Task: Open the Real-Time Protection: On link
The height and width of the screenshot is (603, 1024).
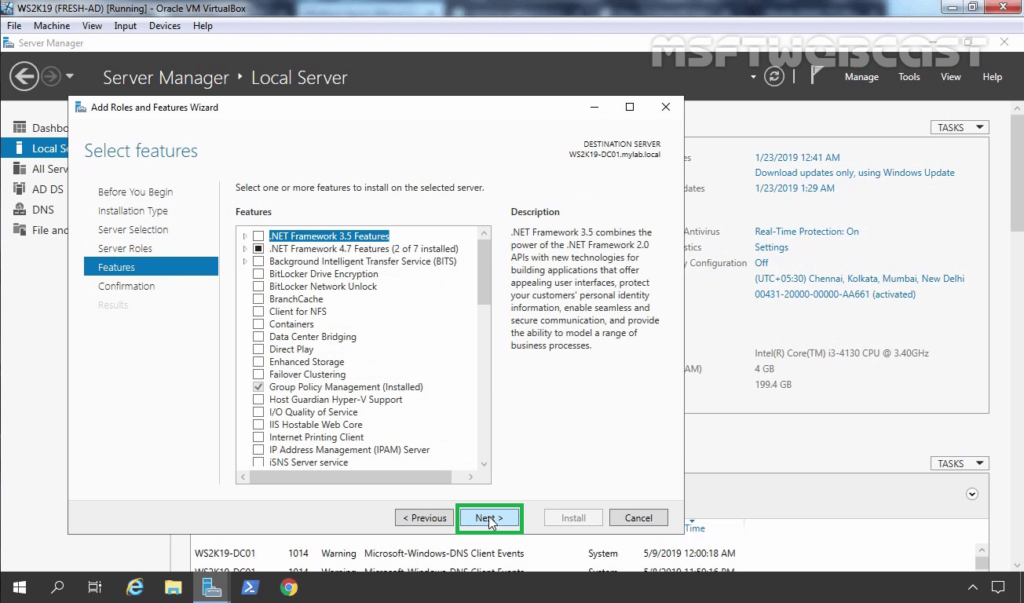Action: (807, 231)
